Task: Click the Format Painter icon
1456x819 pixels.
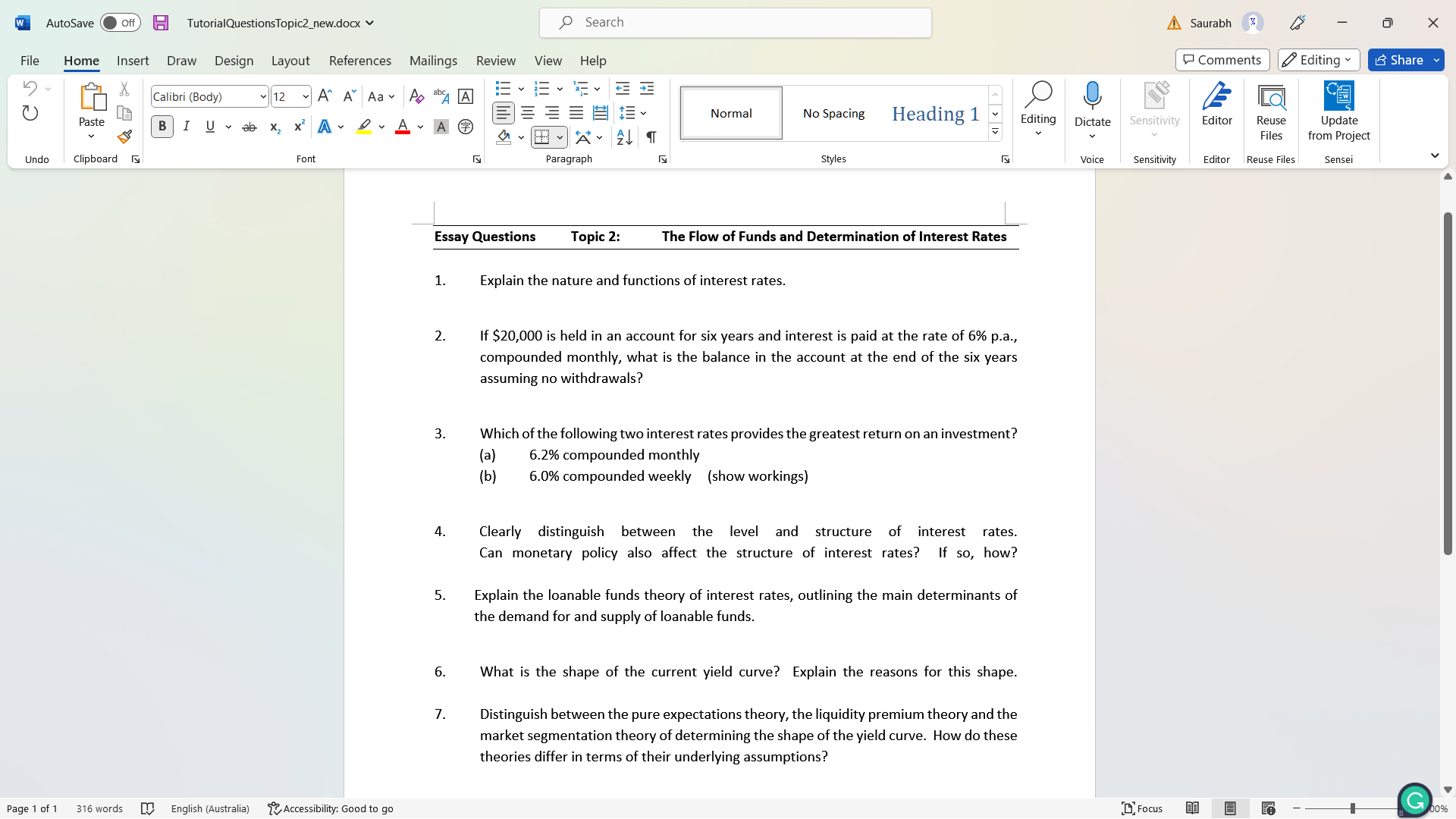Action: (x=124, y=137)
